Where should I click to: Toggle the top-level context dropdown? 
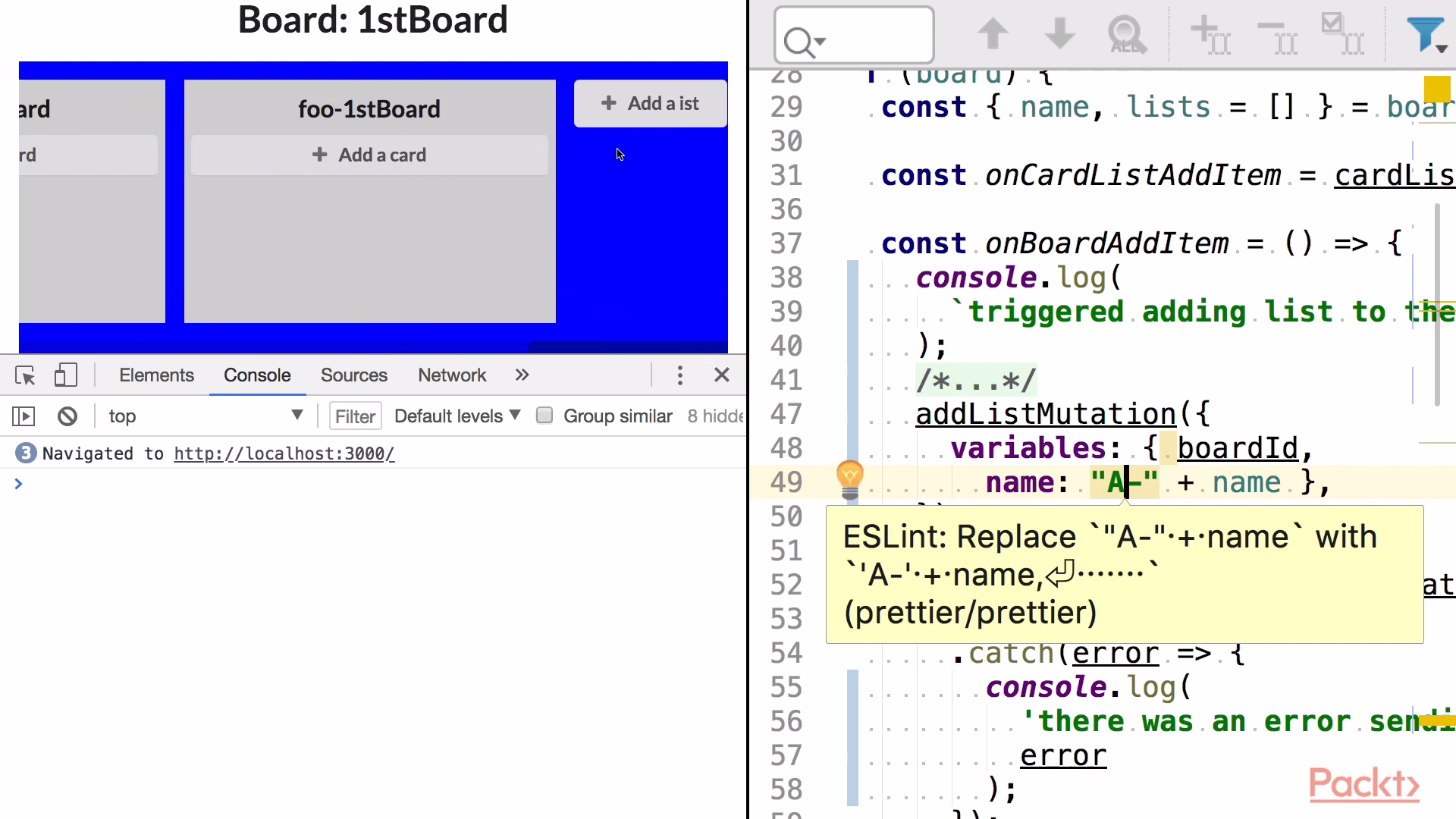coord(203,416)
